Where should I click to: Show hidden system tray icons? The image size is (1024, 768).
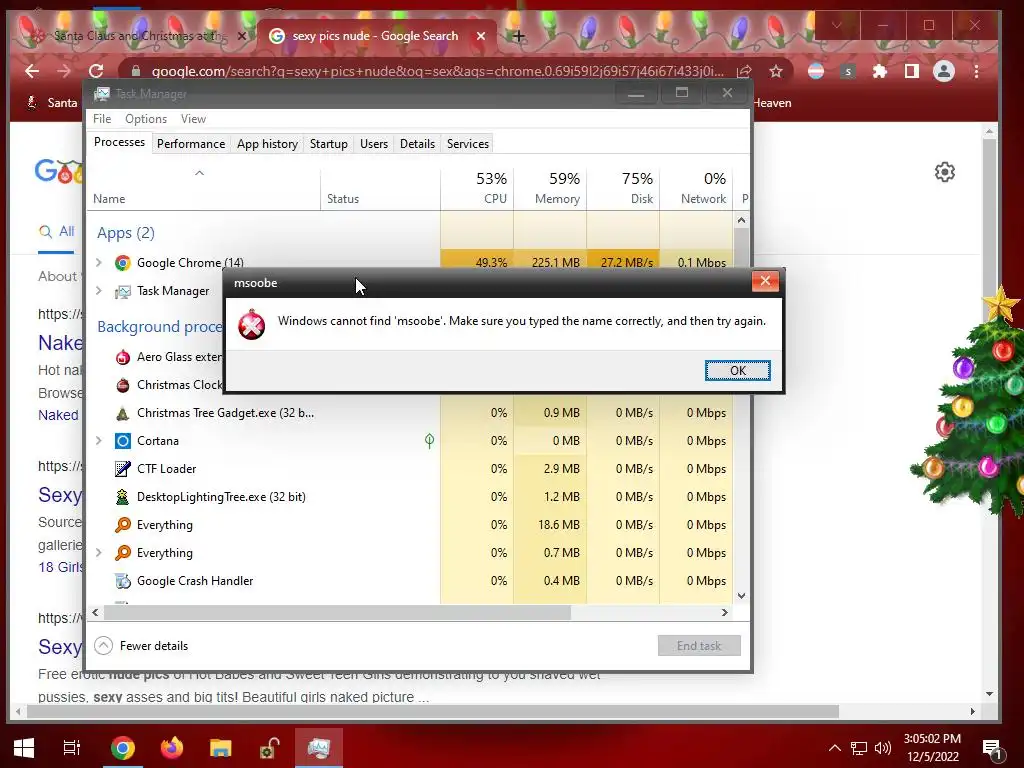point(835,748)
